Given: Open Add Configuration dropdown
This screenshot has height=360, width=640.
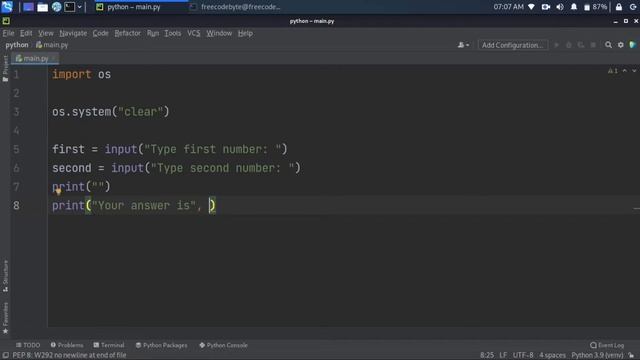Looking at the screenshot, I should tap(512, 45).
